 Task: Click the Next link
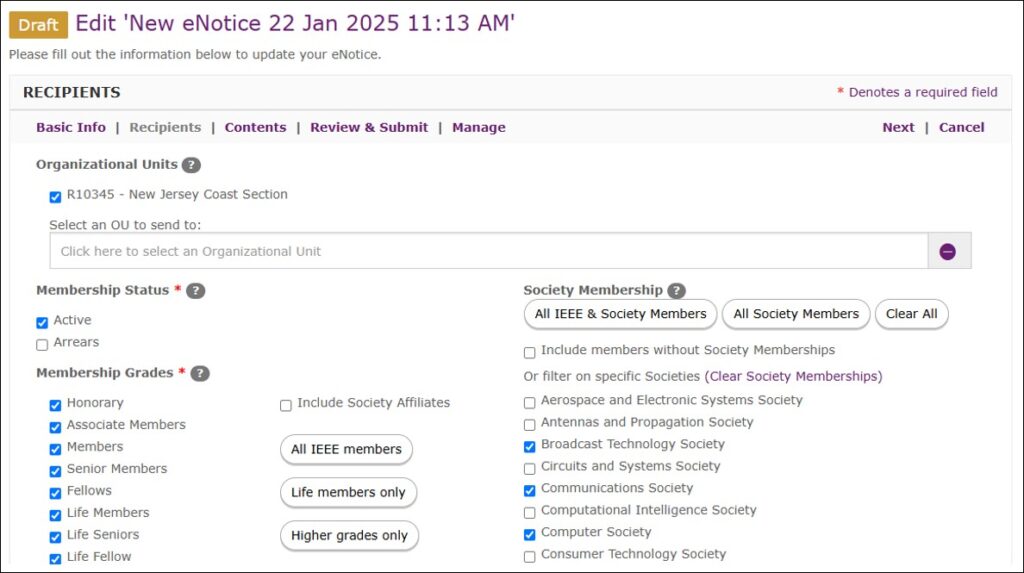898,127
